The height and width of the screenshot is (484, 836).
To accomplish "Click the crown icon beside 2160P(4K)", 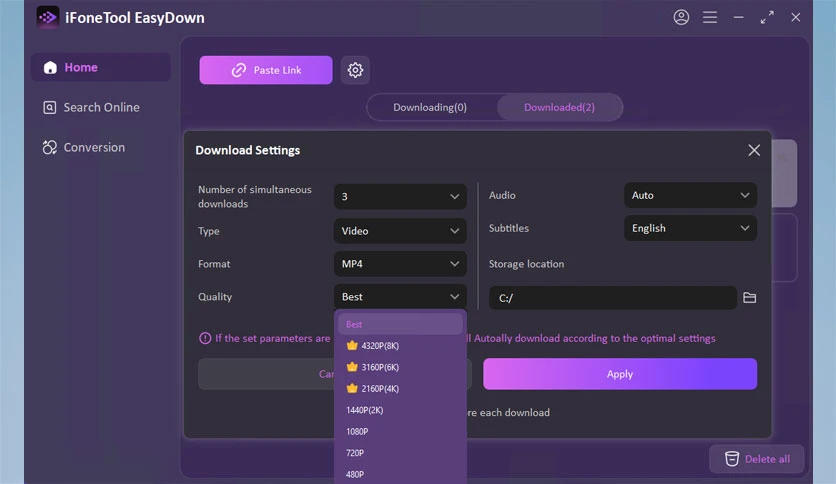I will [352, 388].
